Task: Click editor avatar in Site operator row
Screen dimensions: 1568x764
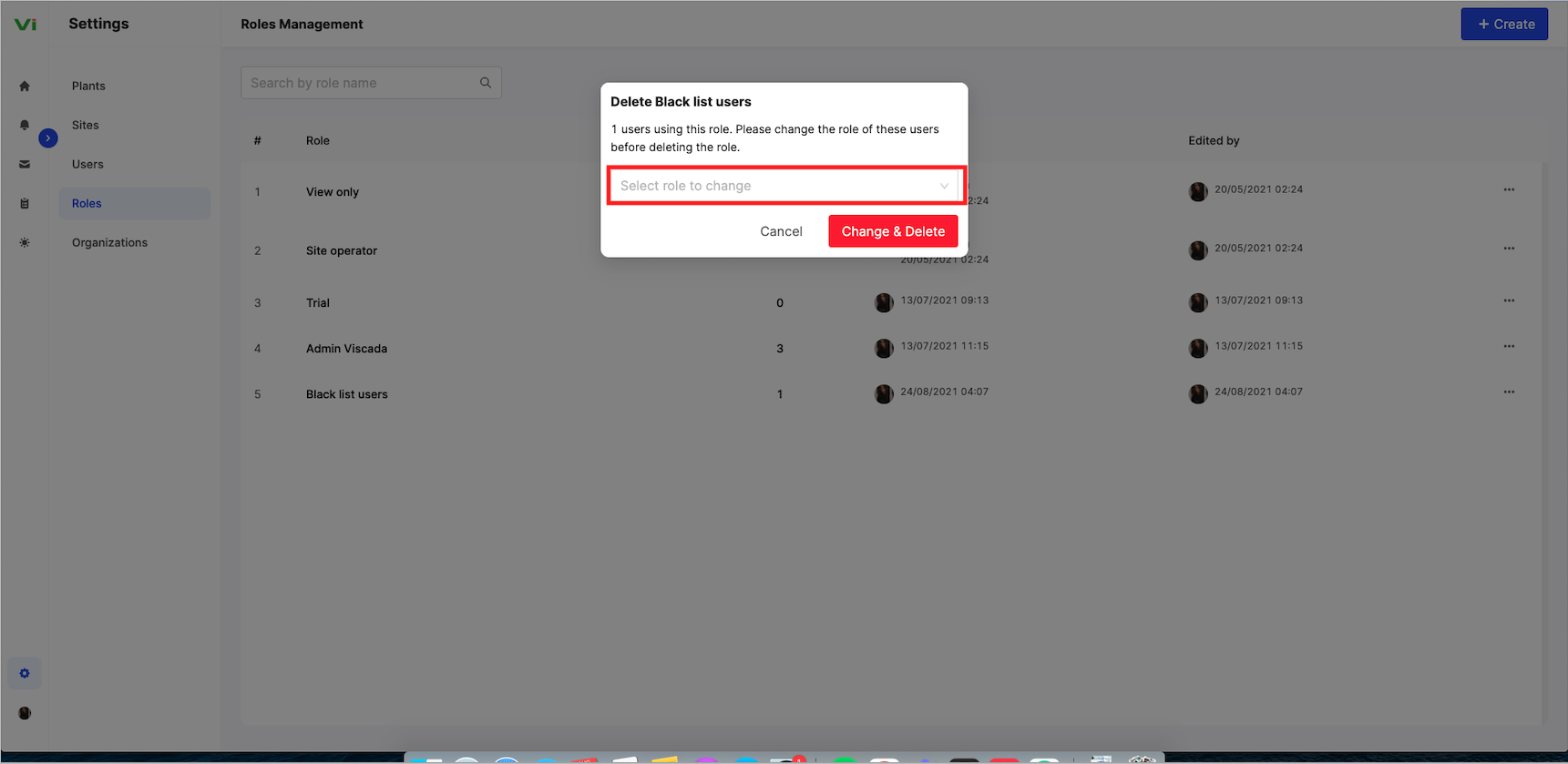Action: click(1198, 250)
